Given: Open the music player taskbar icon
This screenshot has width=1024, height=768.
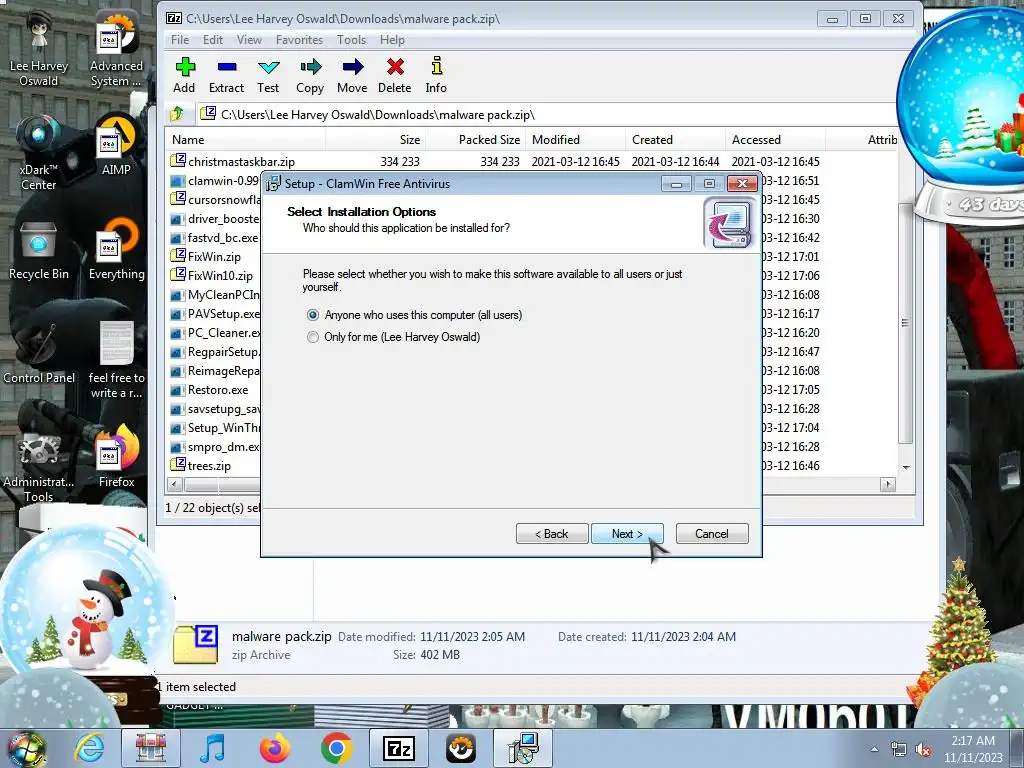Looking at the screenshot, I should pos(212,748).
